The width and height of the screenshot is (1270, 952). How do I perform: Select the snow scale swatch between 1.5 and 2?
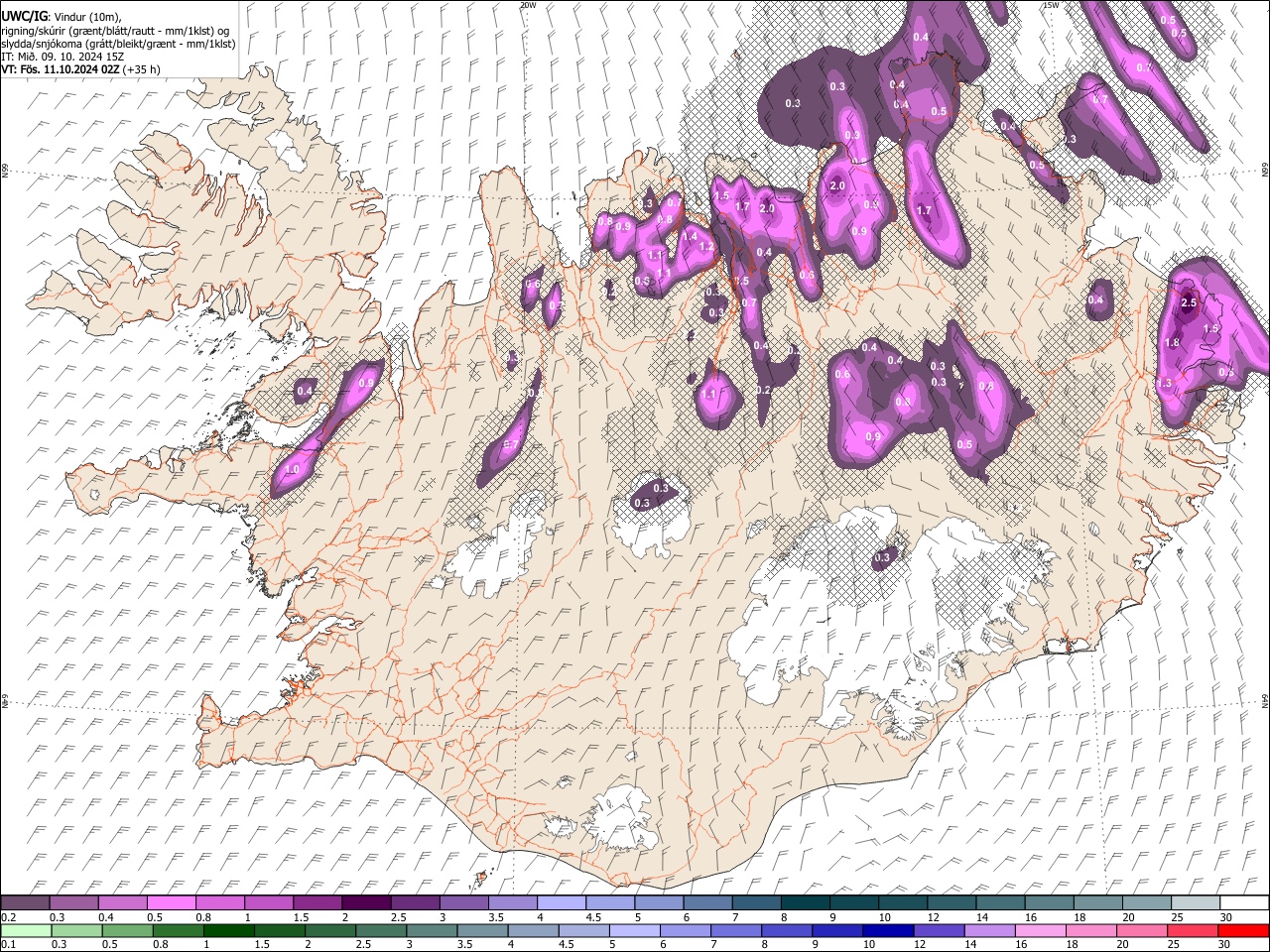317,902
